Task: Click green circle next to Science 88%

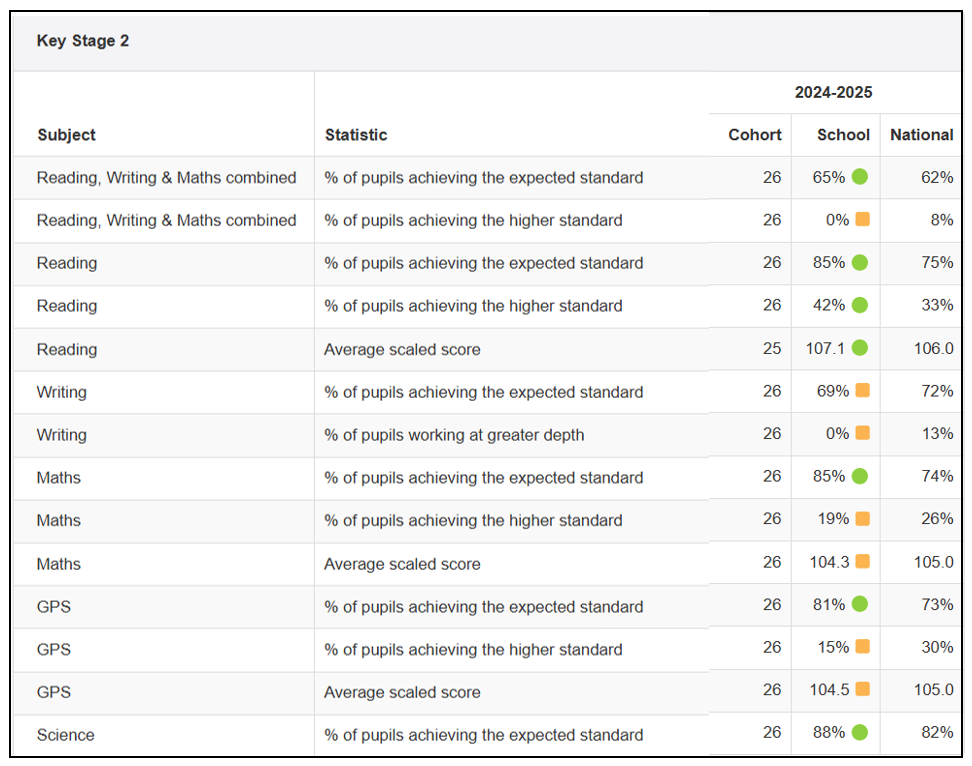Action: click(x=860, y=733)
